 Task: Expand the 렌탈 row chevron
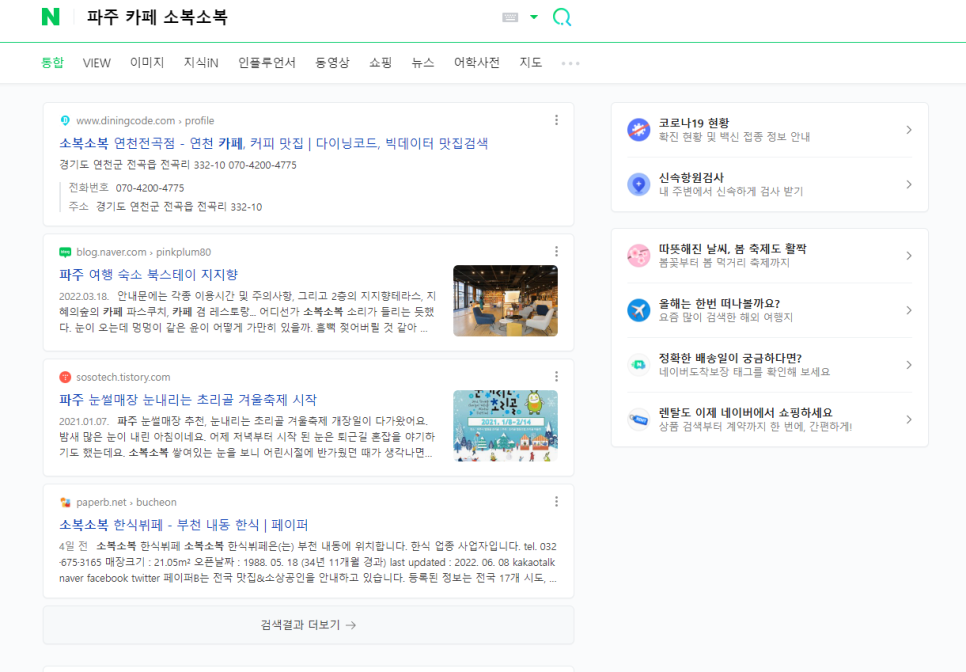click(909, 419)
